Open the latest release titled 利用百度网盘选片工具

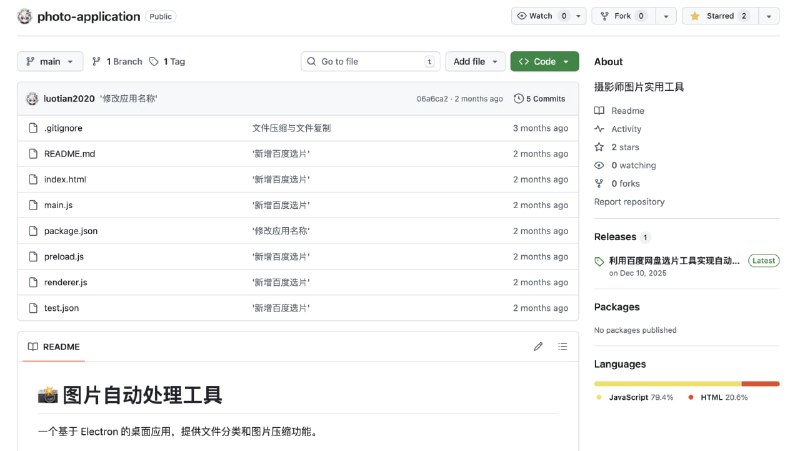673,261
